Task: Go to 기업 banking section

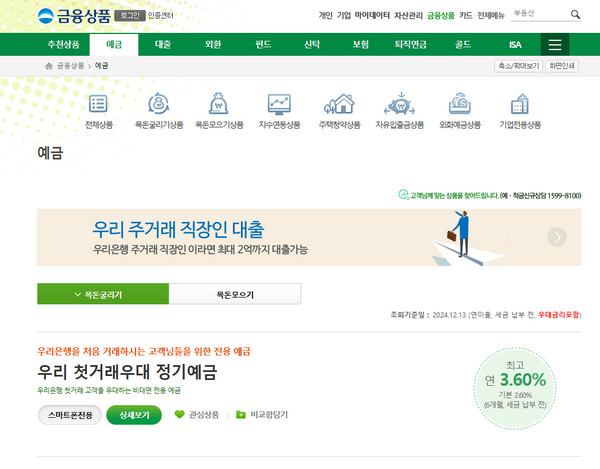Action: [x=344, y=15]
